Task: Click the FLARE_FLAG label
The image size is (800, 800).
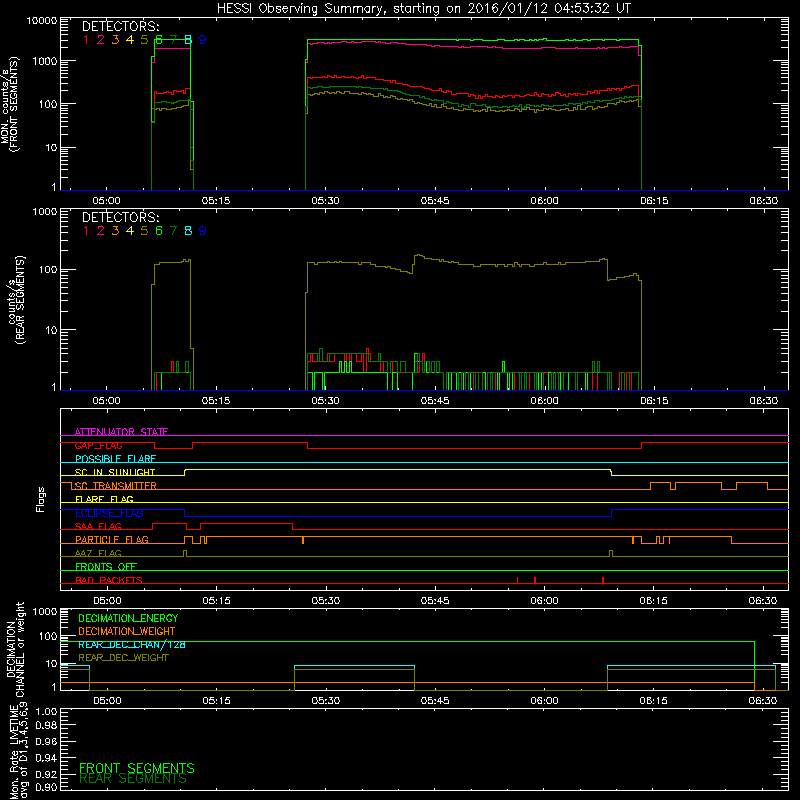Action: pyautogui.click(x=104, y=499)
